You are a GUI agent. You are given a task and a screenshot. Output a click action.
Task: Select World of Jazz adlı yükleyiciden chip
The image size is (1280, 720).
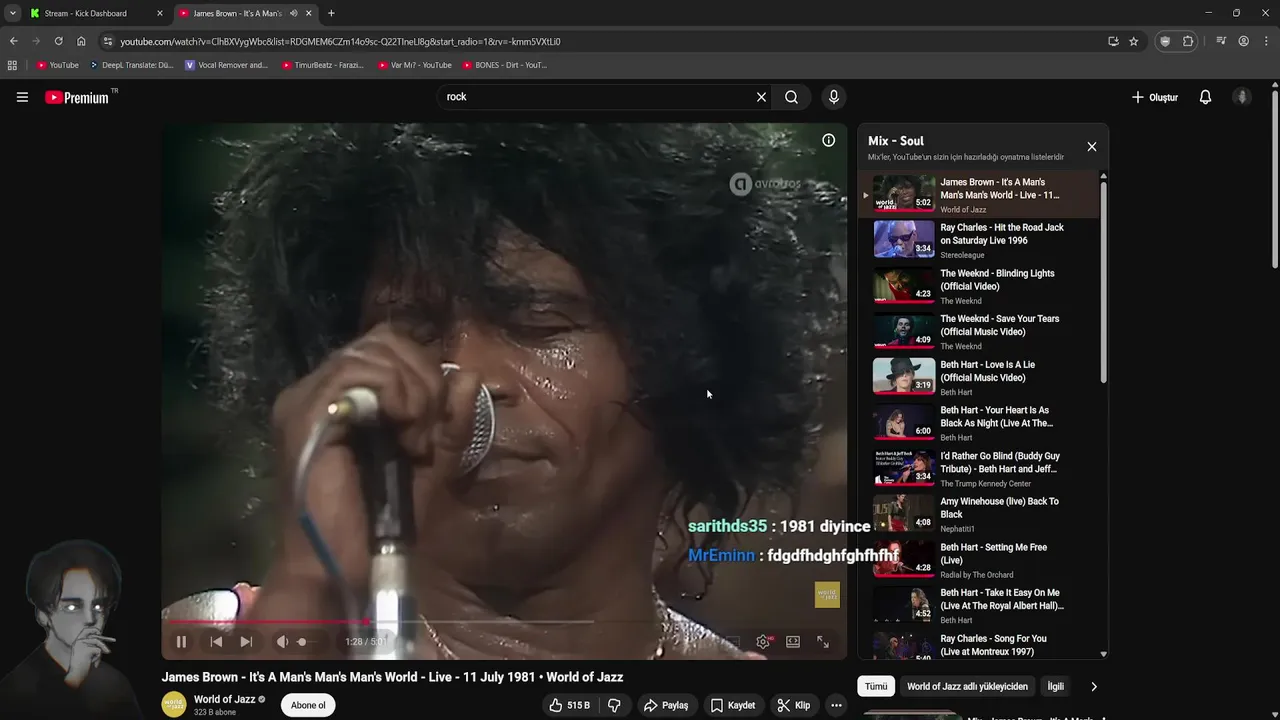tap(967, 687)
